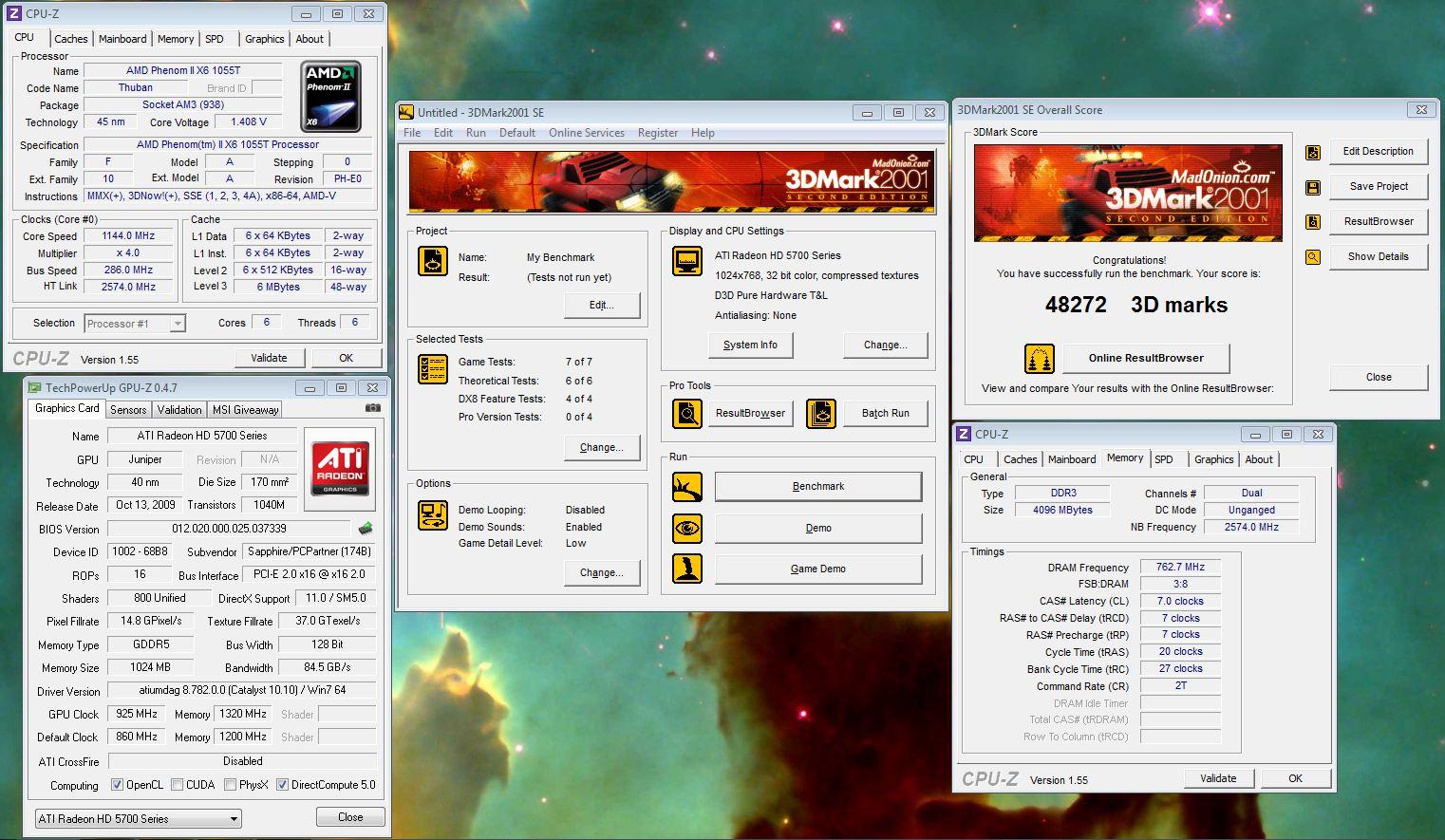1445x840 pixels.
Task: Click the ResultBrowser icon in score window
Action: (1313, 222)
